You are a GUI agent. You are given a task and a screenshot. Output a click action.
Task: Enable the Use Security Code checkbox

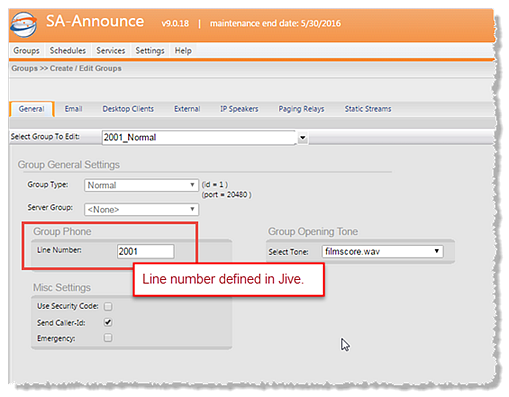tap(108, 306)
